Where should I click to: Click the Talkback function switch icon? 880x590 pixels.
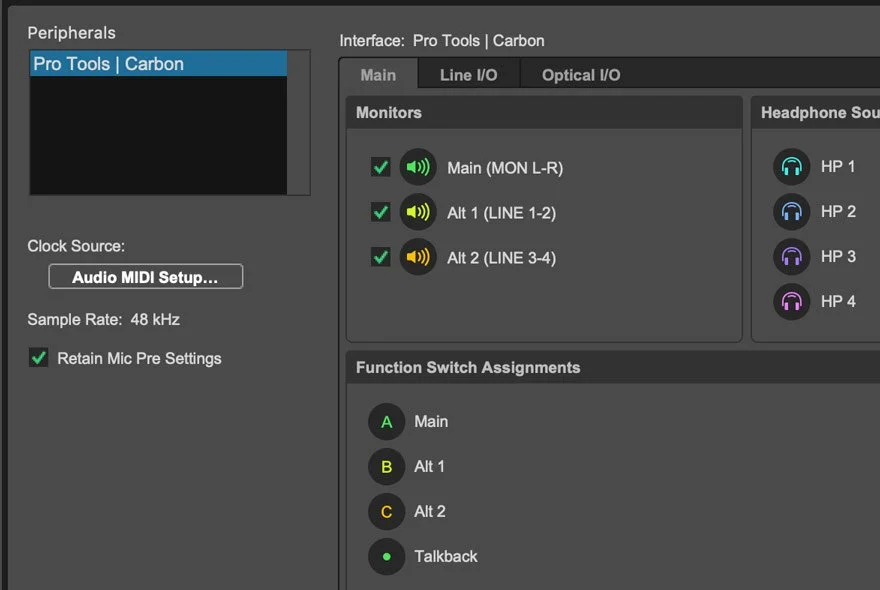coord(386,557)
